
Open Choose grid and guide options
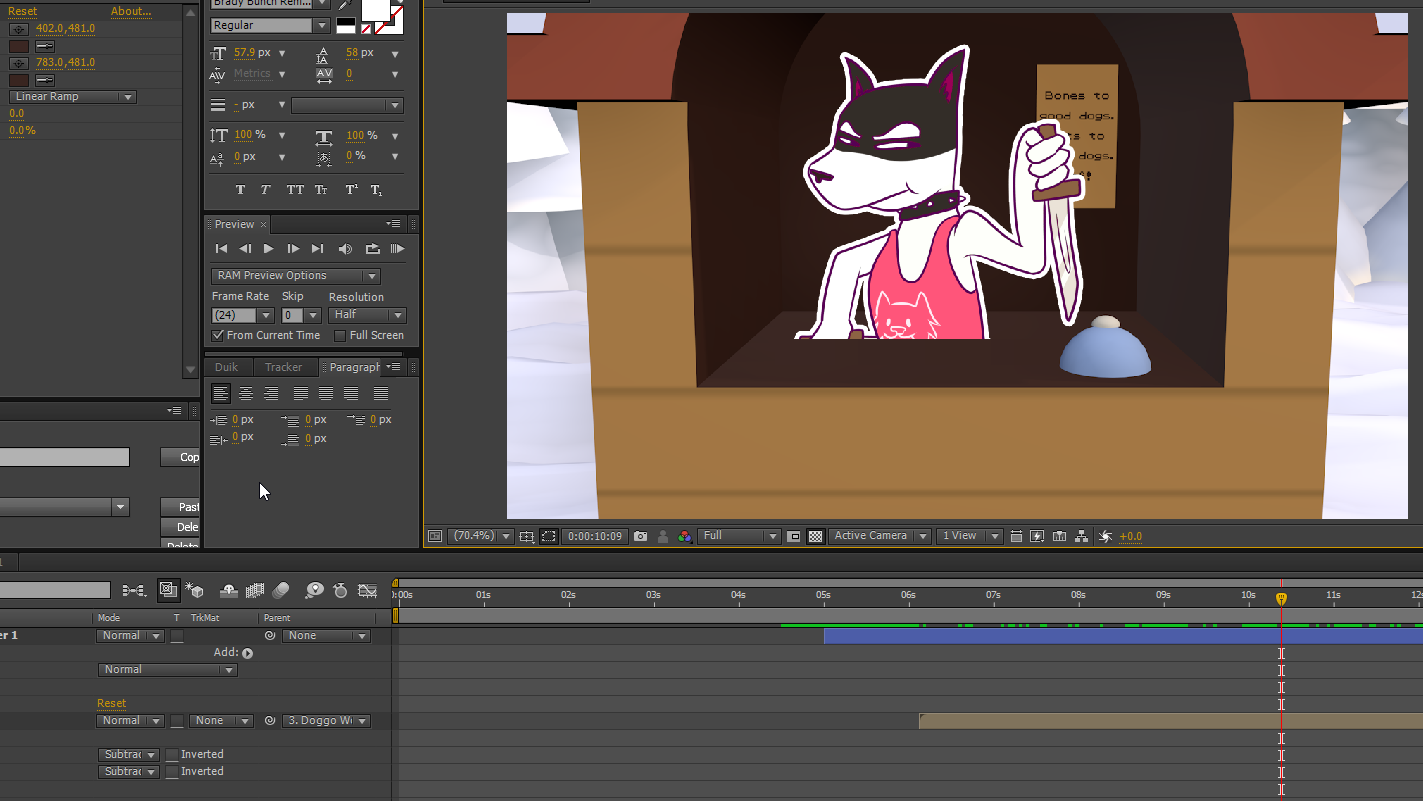coord(526,536)
